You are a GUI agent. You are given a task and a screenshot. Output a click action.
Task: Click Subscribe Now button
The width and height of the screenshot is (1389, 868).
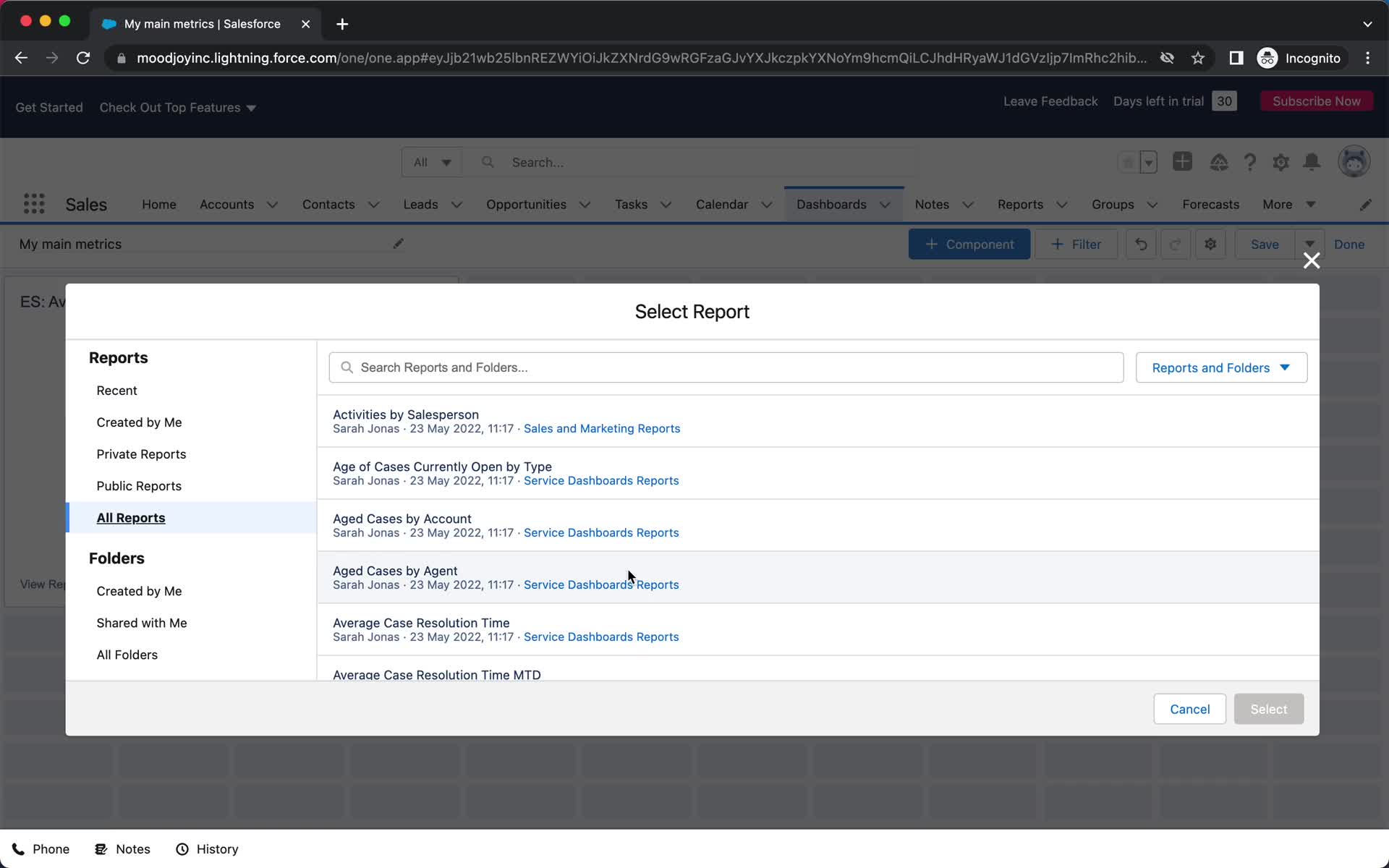pos(1316,101)
